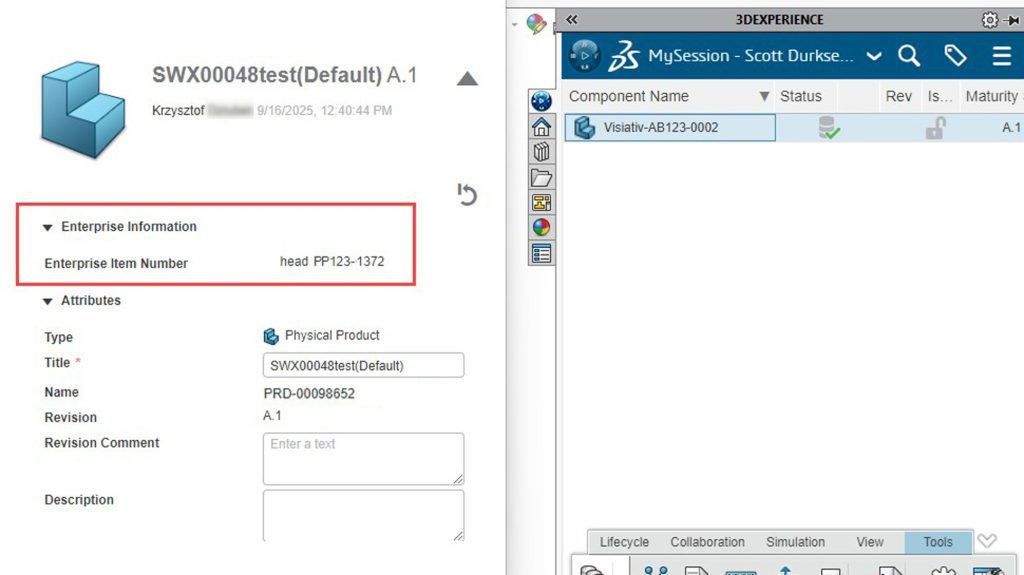This screenshot has height=575, width=1024.
Task: Collapse the Enterprise Information section
Action: tap(47, 227)
